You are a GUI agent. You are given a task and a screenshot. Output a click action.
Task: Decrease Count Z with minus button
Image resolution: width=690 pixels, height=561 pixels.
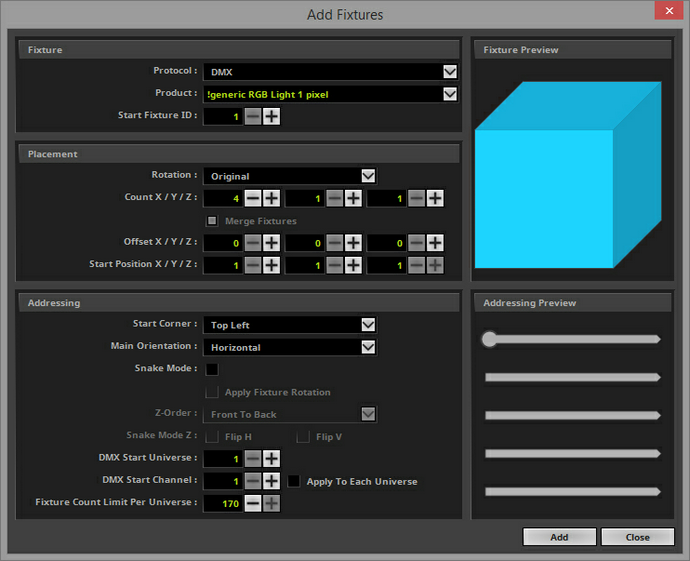[x=417, y=198]
